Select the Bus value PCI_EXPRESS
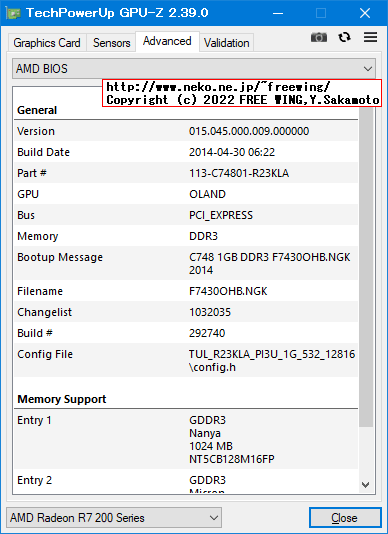Image resolution: width=388 pixels, height=534 pixels. (221, 215)
